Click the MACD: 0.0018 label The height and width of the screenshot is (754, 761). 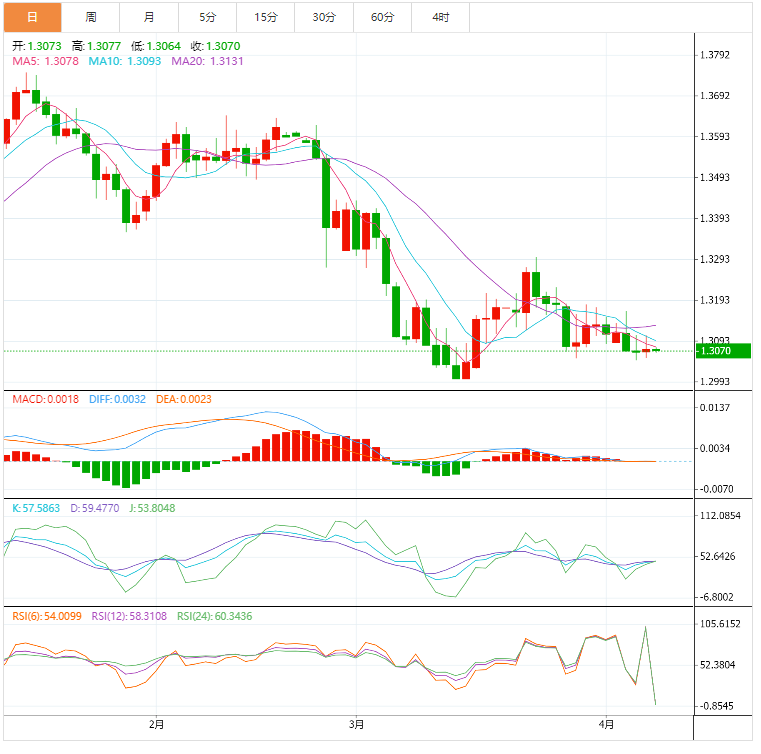coord(46,399)
